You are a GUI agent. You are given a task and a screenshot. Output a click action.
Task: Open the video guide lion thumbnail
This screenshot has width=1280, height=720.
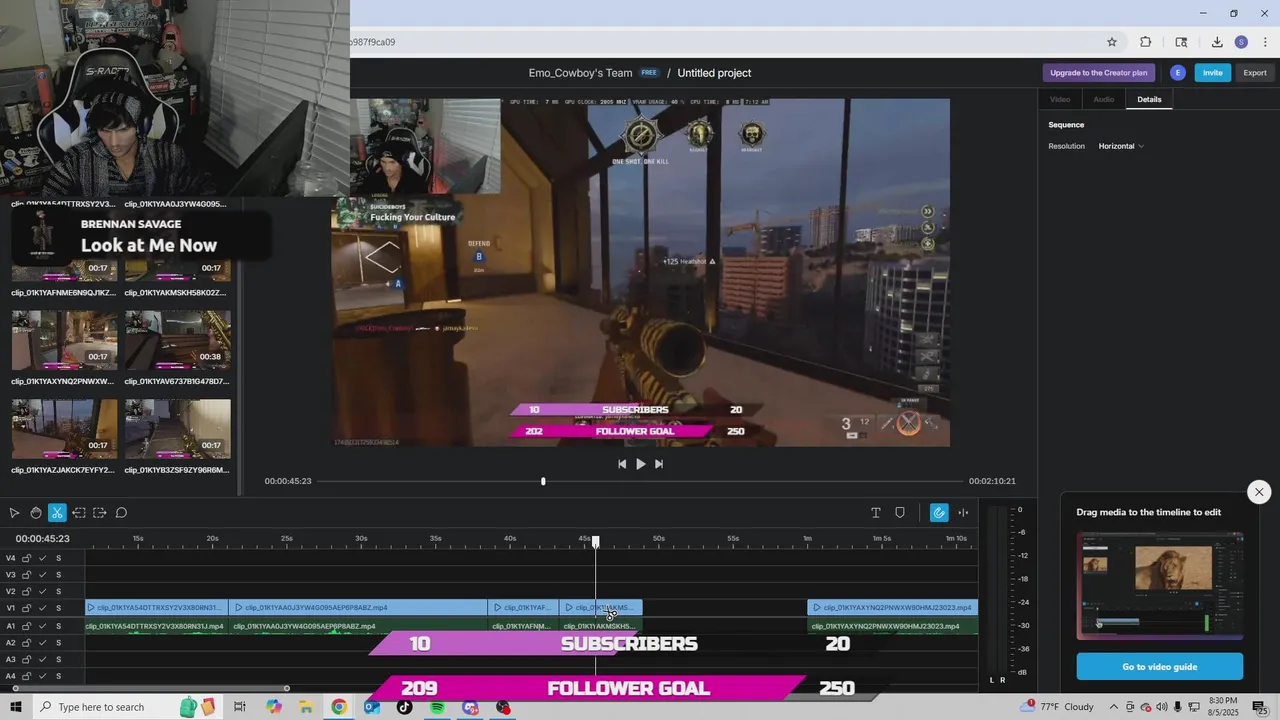(1160, 585)
